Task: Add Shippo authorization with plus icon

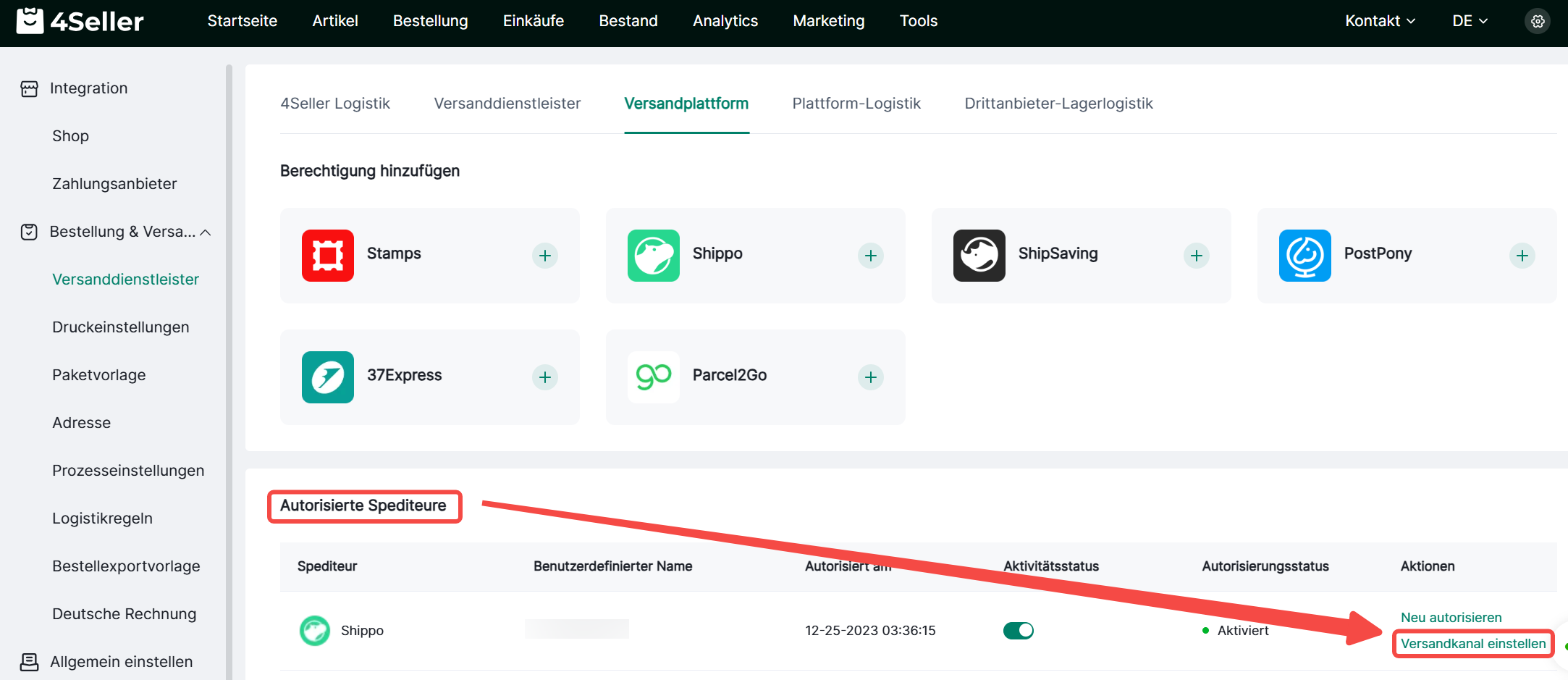Action: (x=870, y=256)
